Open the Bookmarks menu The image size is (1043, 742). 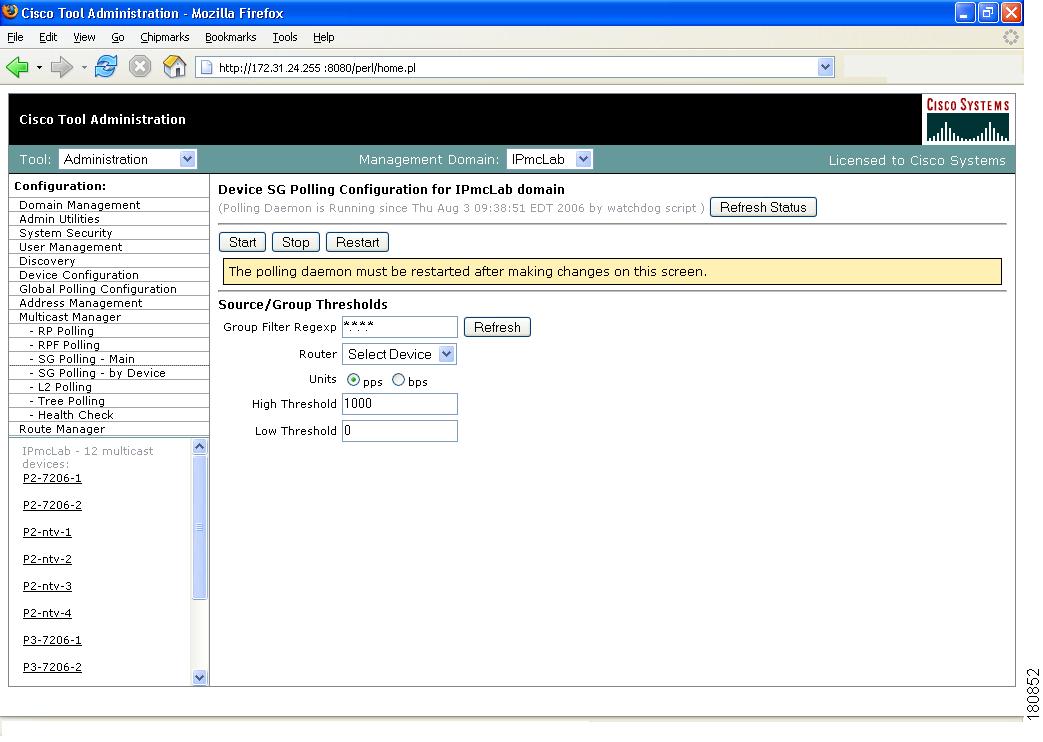230,37
